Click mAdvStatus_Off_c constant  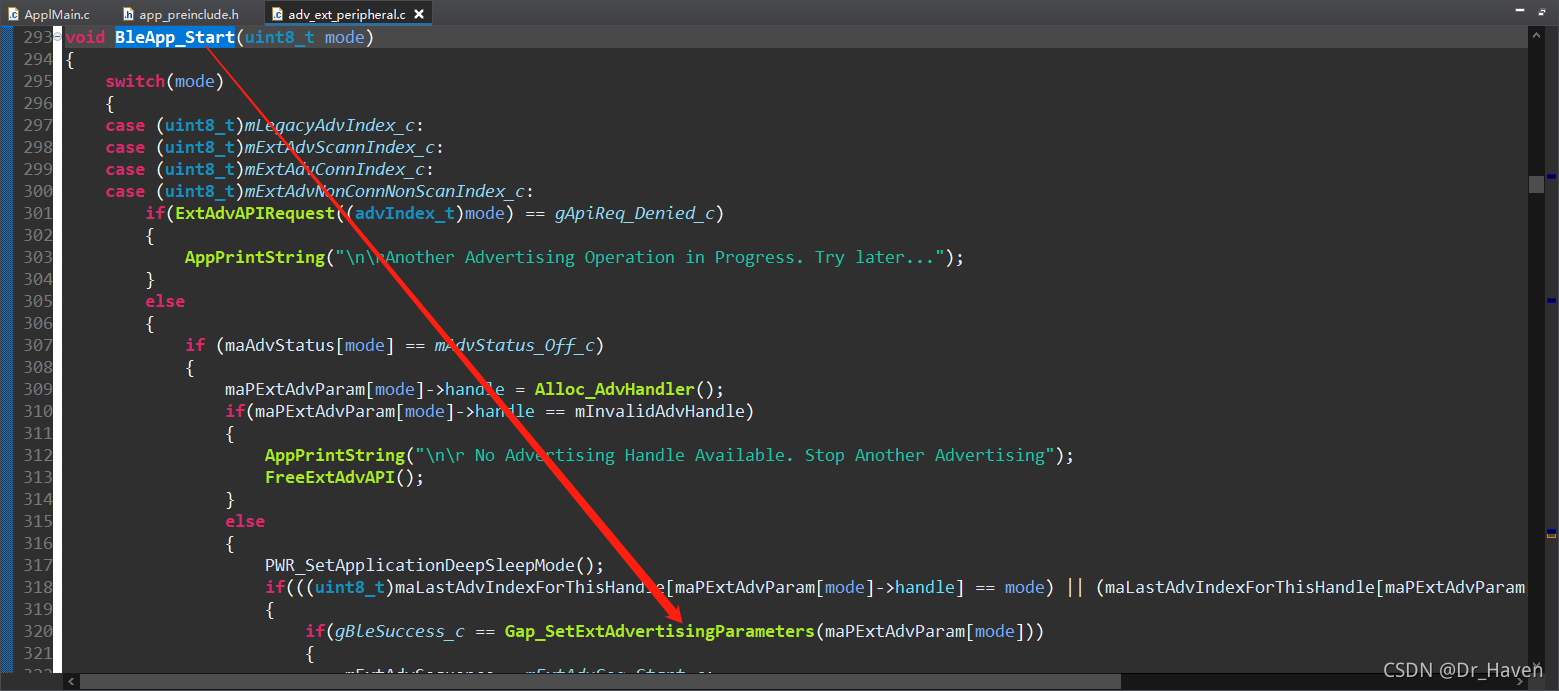click(514, 345)
